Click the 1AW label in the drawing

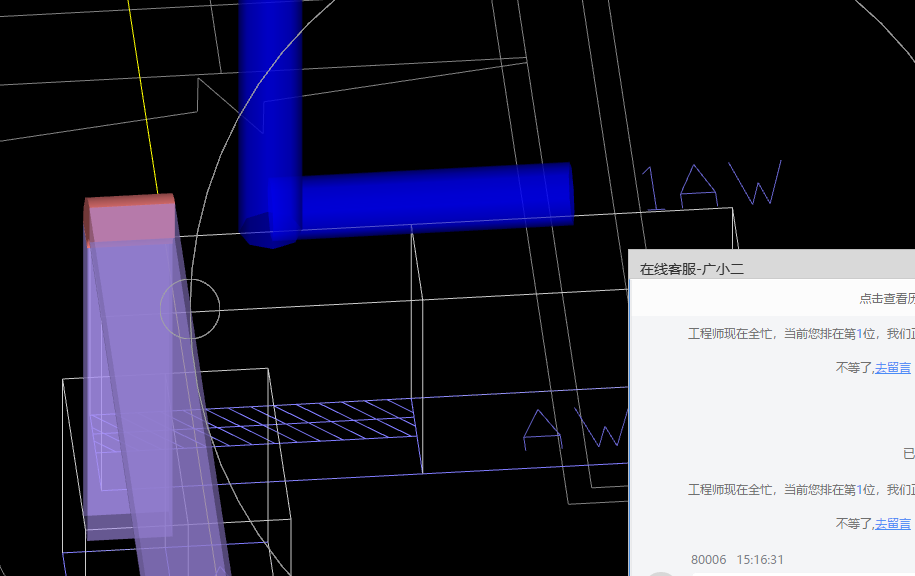(x=712, y=185)
